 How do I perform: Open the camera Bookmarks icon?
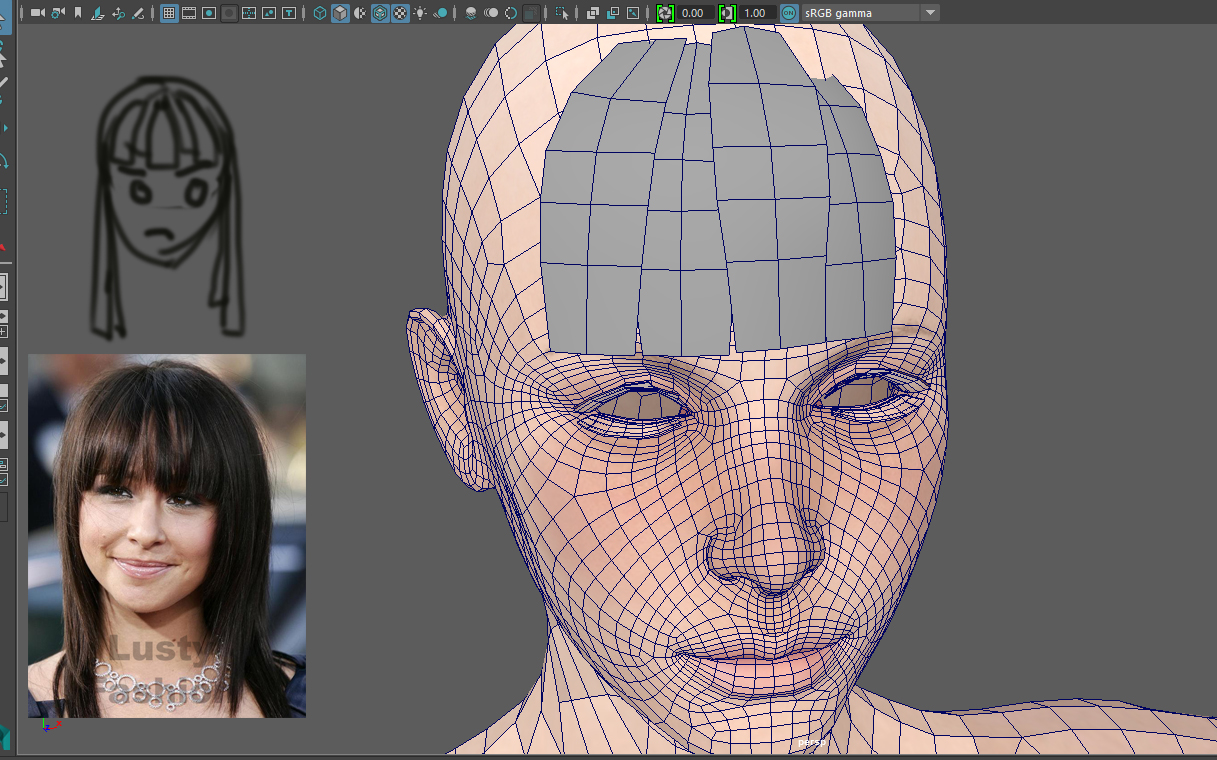78,13
